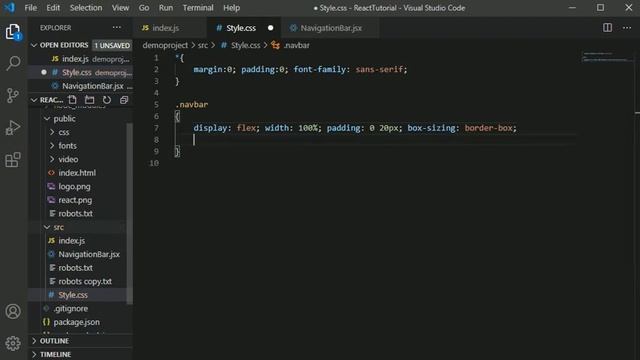The width and height of the screenshot is (640, 360).
Task: Click the VS Code logo icon
Action: (x=9, y=8)
